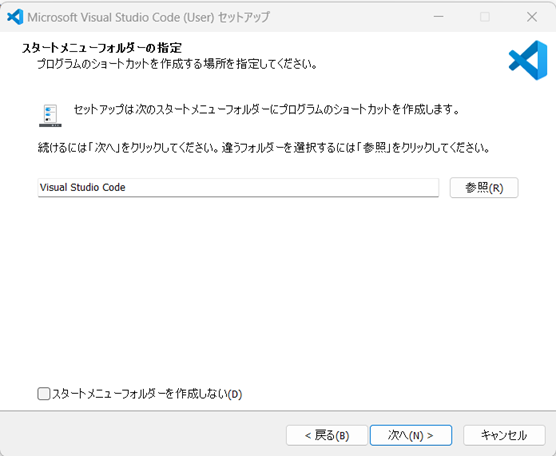This screenshot has width=556, height=456.
Task: Click the greyed-out maximize button
Action: pyautogui.click(x=485, y=17)
